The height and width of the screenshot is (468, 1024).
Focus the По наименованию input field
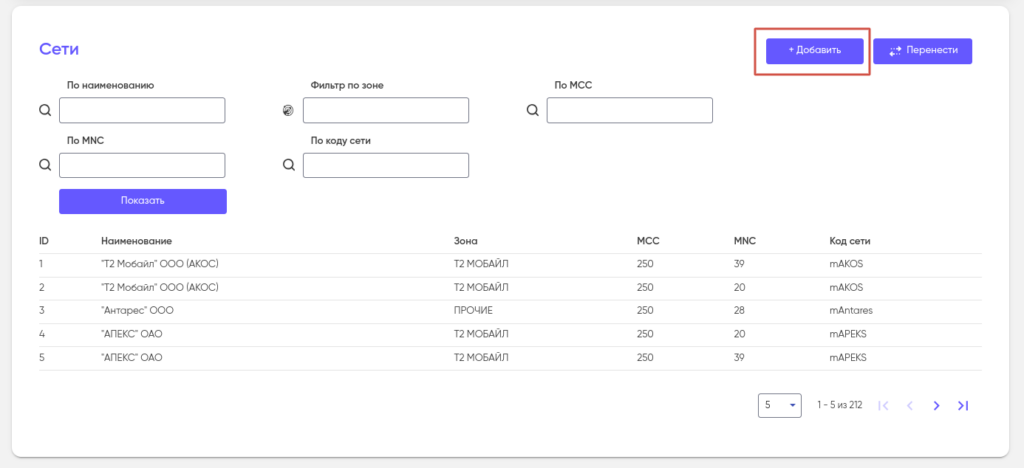(143, 110)
